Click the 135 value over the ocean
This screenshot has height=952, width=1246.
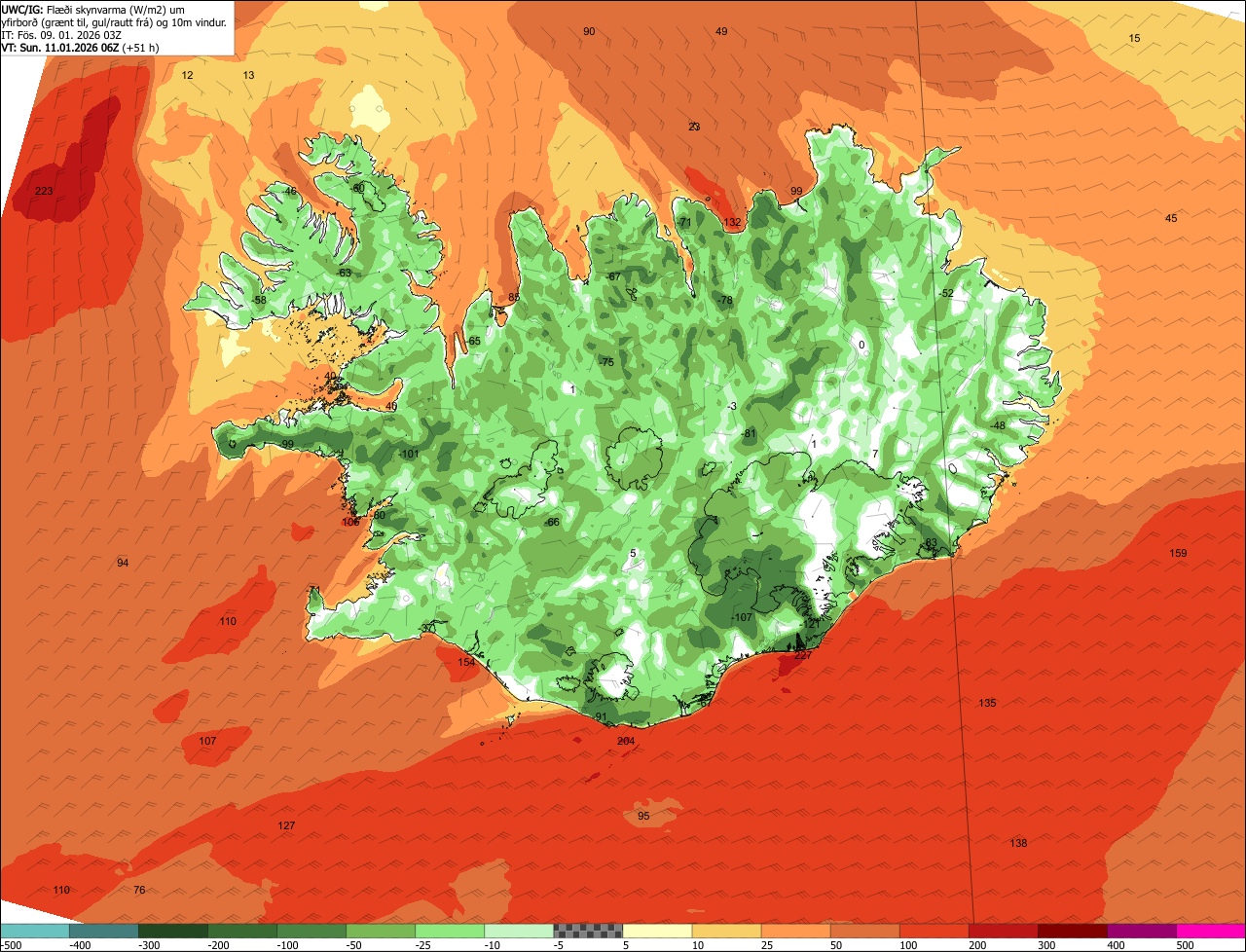pyautogui.click(x=987, y=703)
